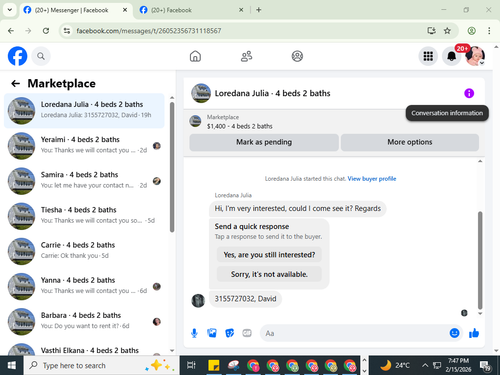Open Loredana Julia conversation in list
The width and height of the screenshot is (500, 375).
pos(84,111)
